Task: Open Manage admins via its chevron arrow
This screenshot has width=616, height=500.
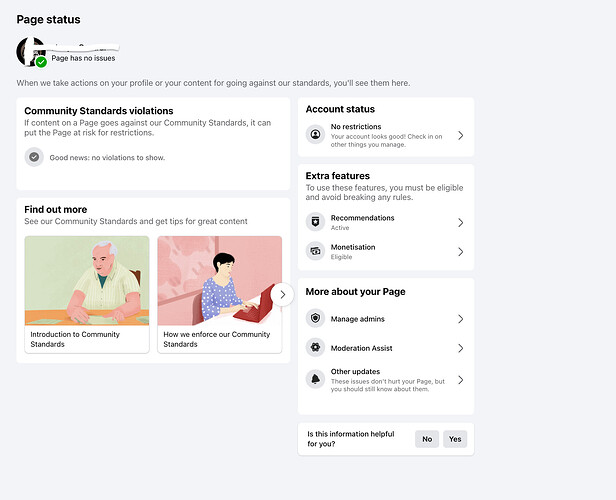Action: [x=460, y=318]
